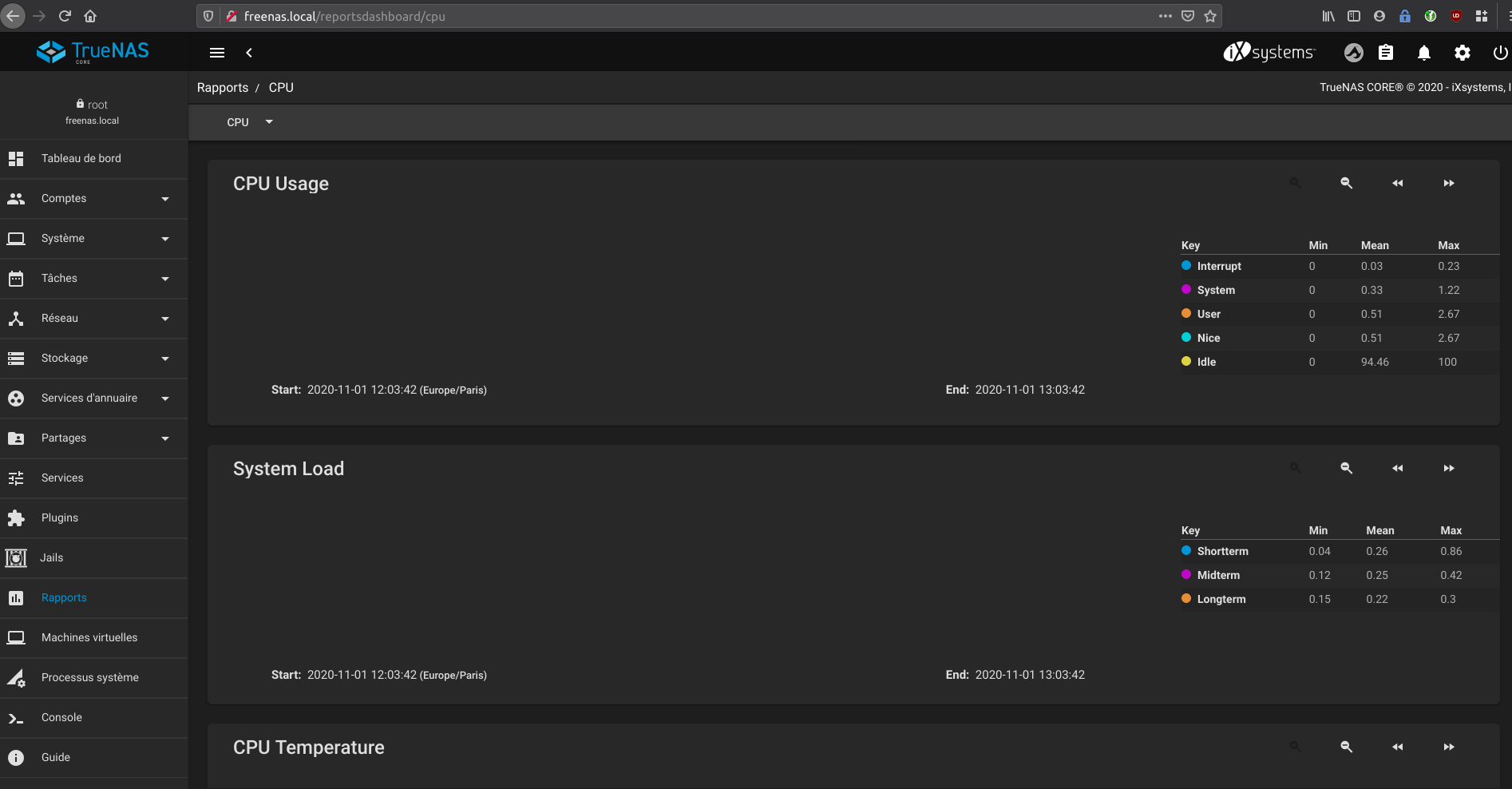This screenshot has height=789, width=1512.
Task: Open the Guide
Action: (x=94, y=758)
